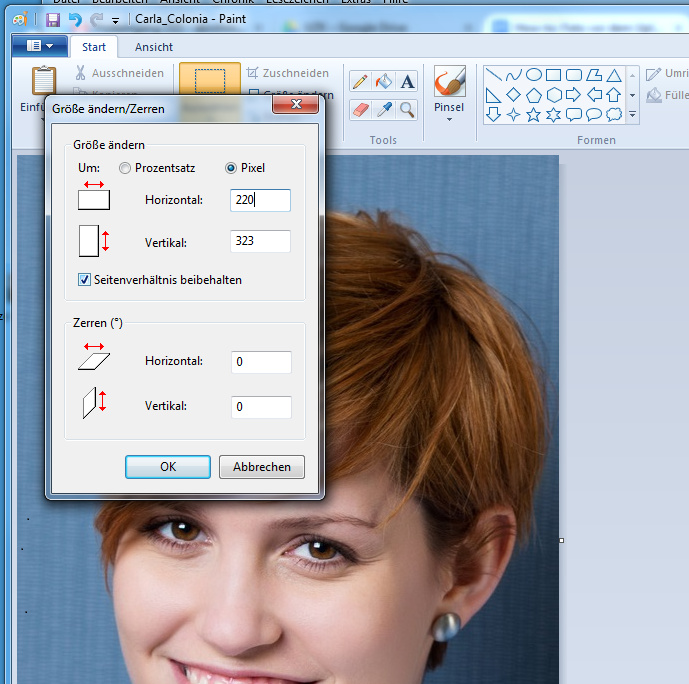Choose the Pixel radio option

click(x=231, y=168)
